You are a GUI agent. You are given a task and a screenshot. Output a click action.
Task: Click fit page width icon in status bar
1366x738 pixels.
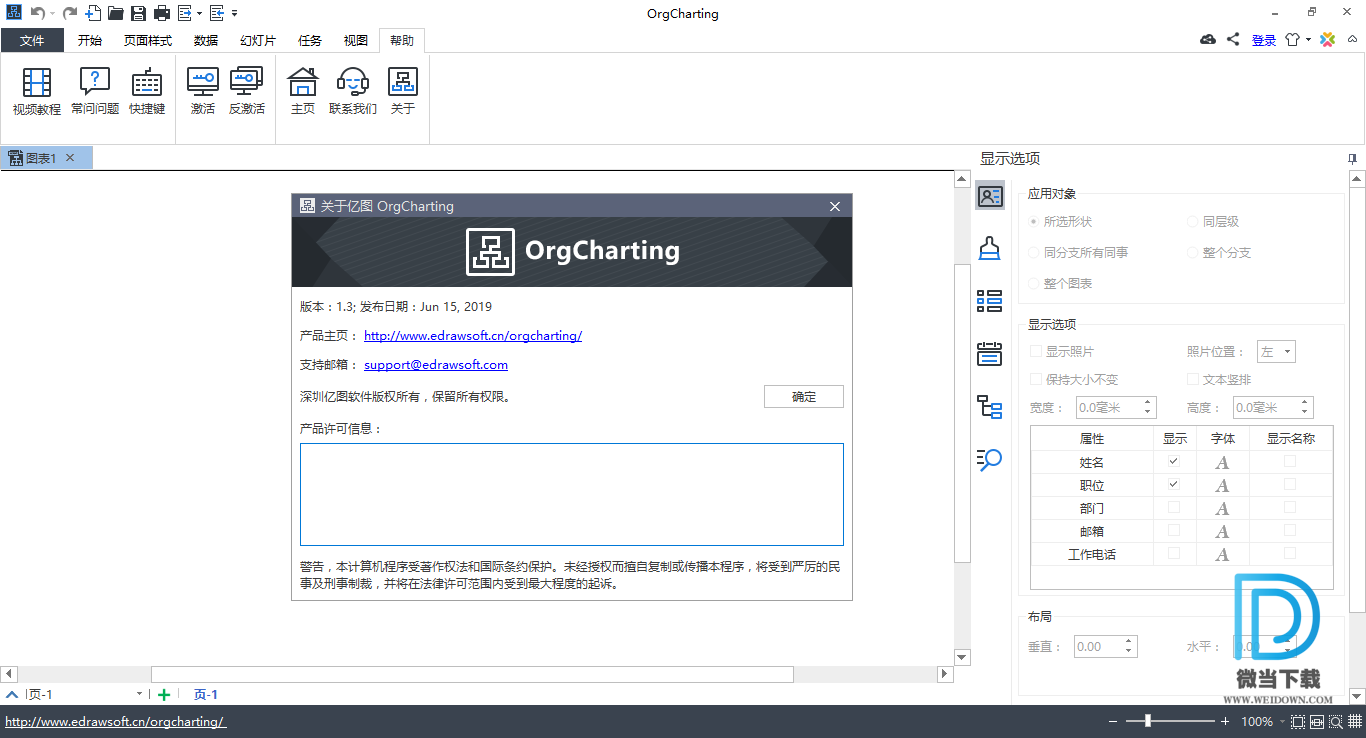click(x=1317, y=722)
